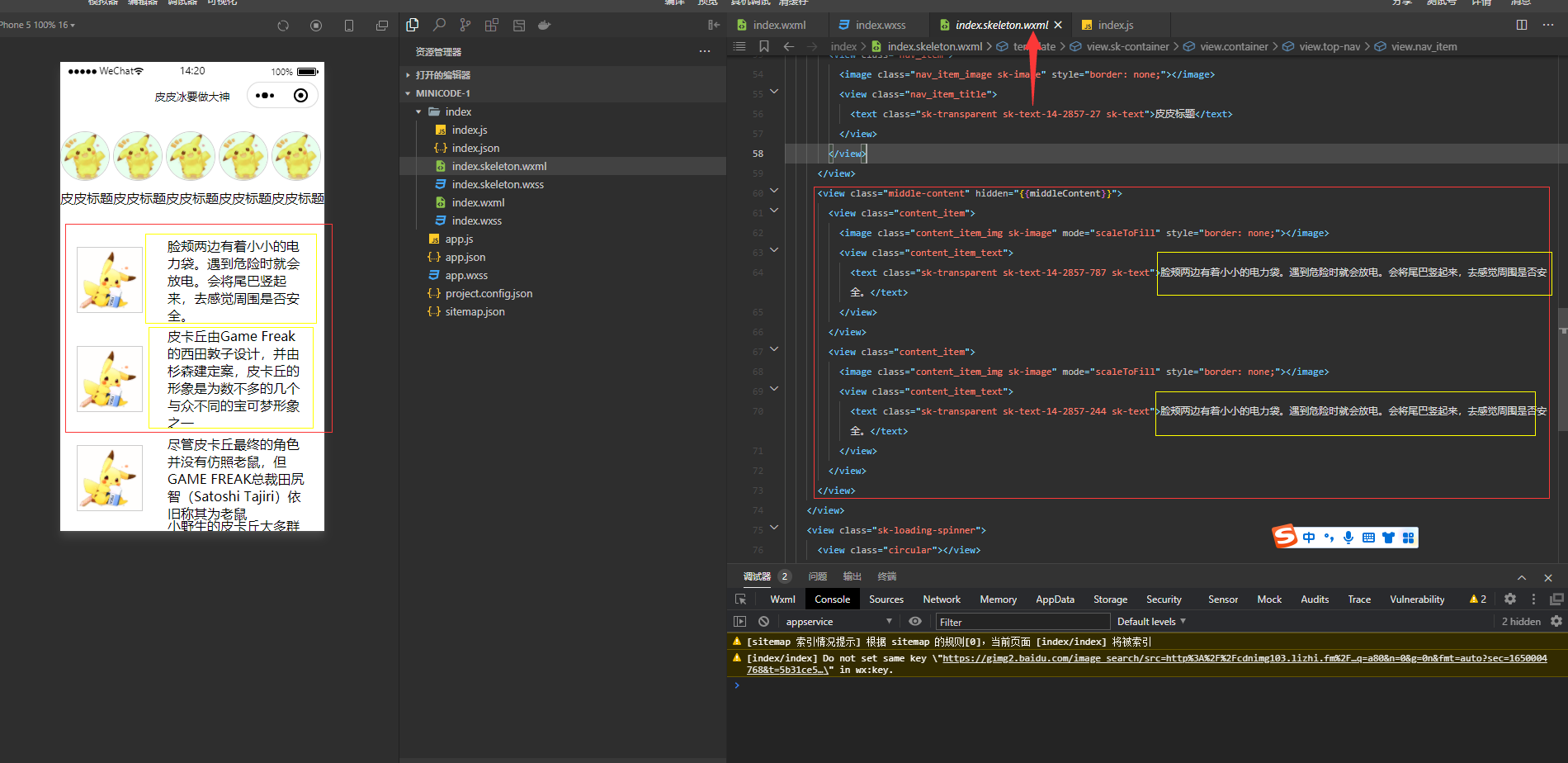Split the editor to the right
The image size is (1568, 763).
click(1522, 25)
